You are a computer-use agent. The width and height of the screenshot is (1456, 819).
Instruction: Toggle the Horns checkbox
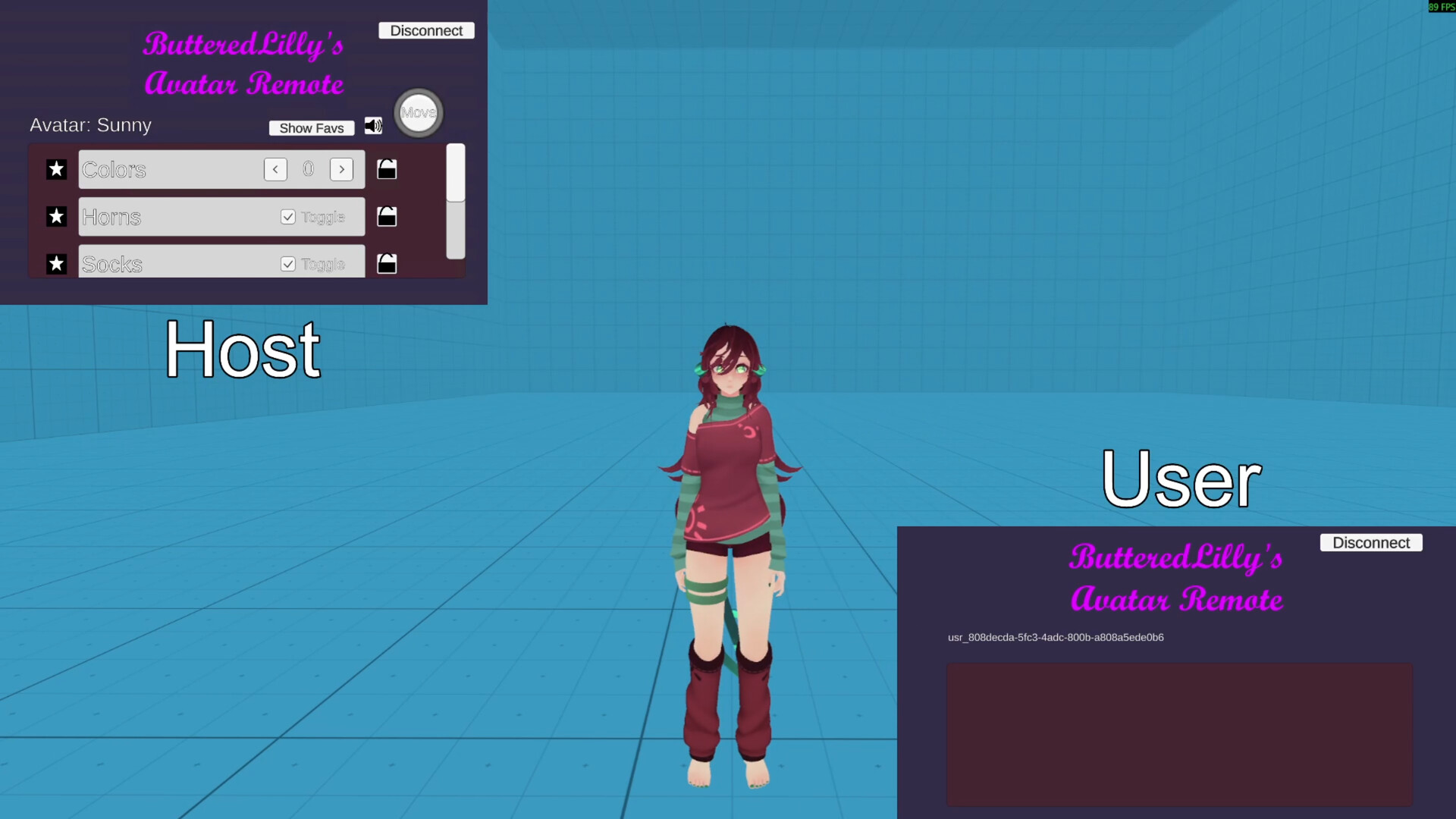pyautogui.click(x=288, y=216)
